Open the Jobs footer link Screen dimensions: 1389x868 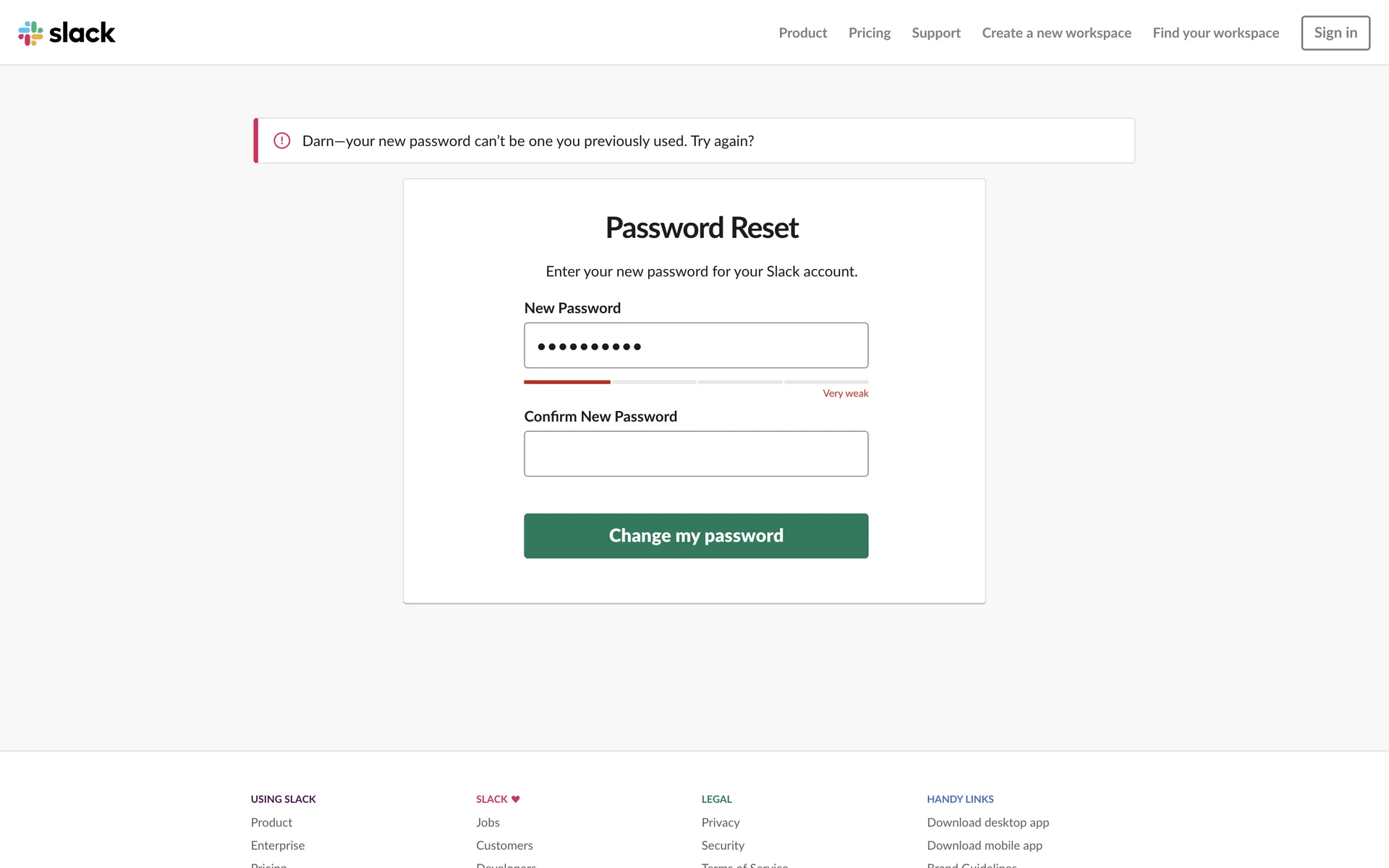[x=488, y=822]
